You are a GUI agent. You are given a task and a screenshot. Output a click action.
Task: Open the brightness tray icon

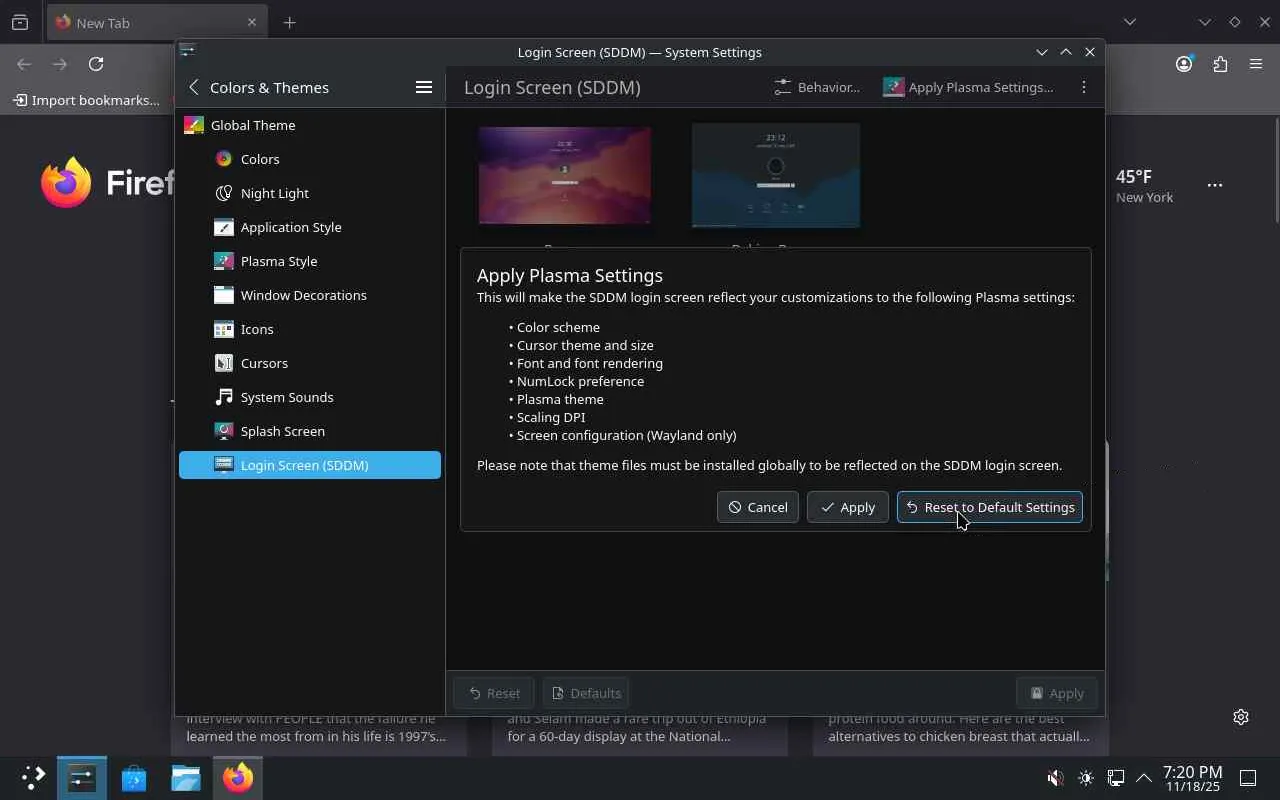coord(1086,778)
